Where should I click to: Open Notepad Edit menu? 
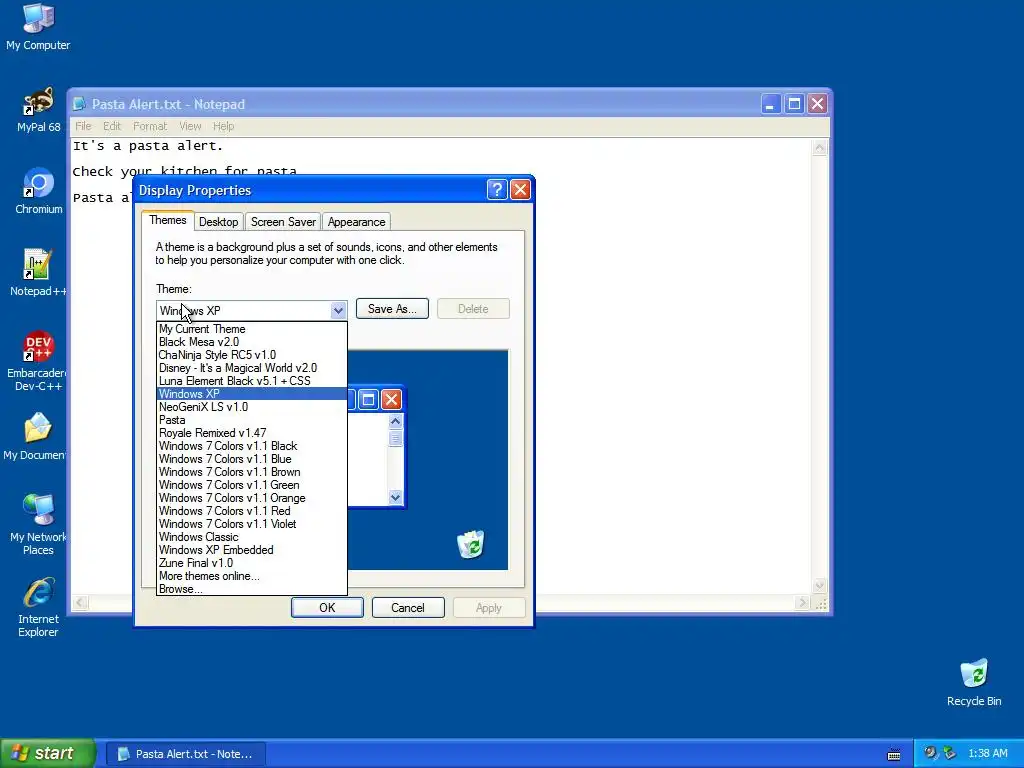(112, 126)
